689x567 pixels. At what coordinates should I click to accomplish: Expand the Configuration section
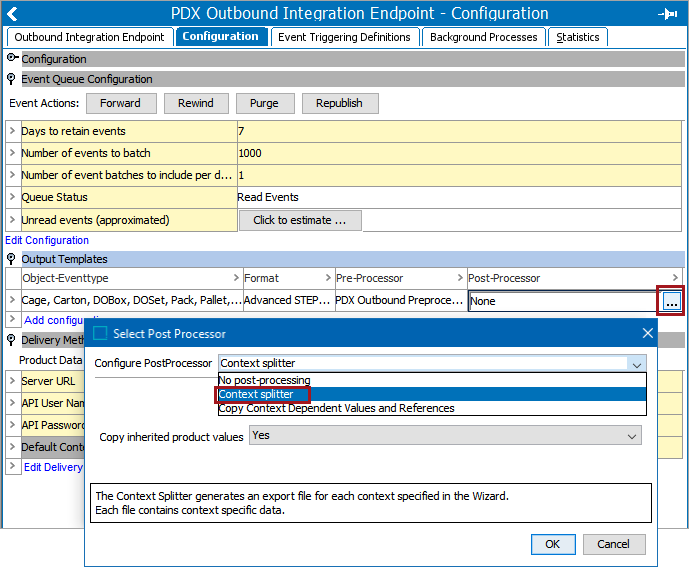point(12,58)
